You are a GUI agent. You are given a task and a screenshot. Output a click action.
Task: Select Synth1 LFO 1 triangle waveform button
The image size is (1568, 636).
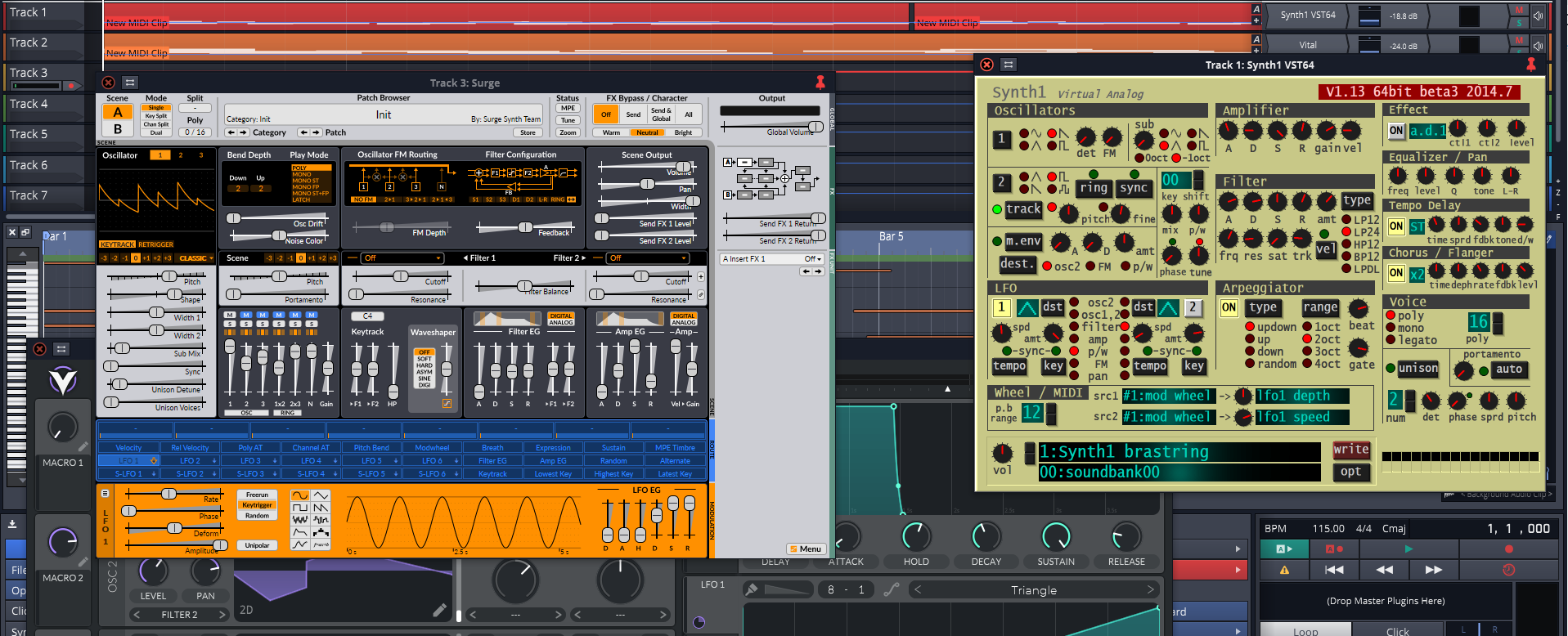[1027, 308]
